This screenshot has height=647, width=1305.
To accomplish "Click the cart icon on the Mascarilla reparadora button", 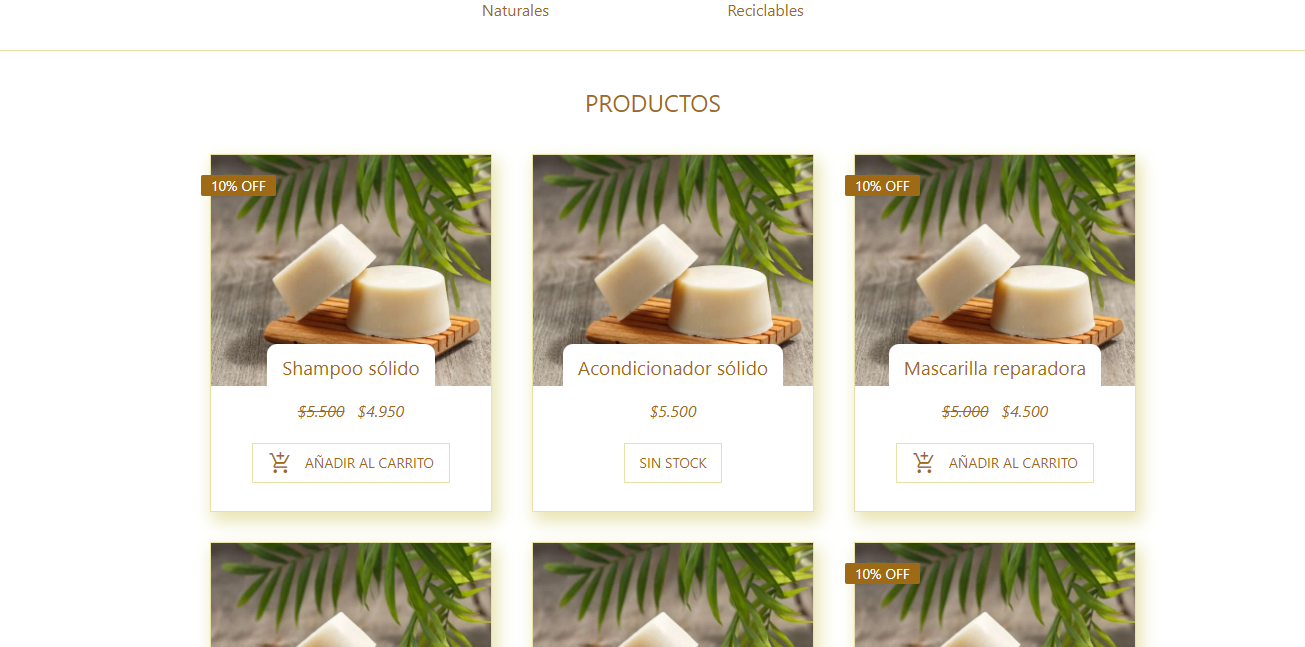I will click(924, 463).
